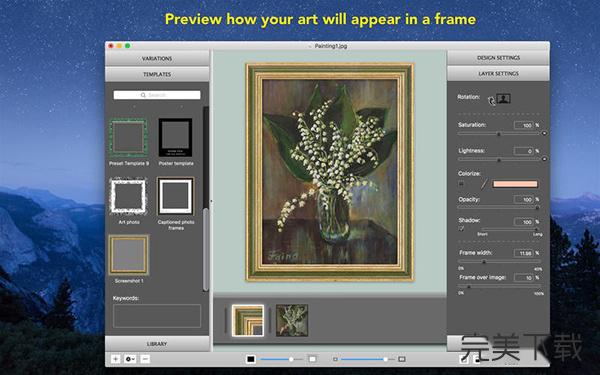Click the portrait orientation icon next to Rotation
The image size is (600, 375).
click(504, 99)
